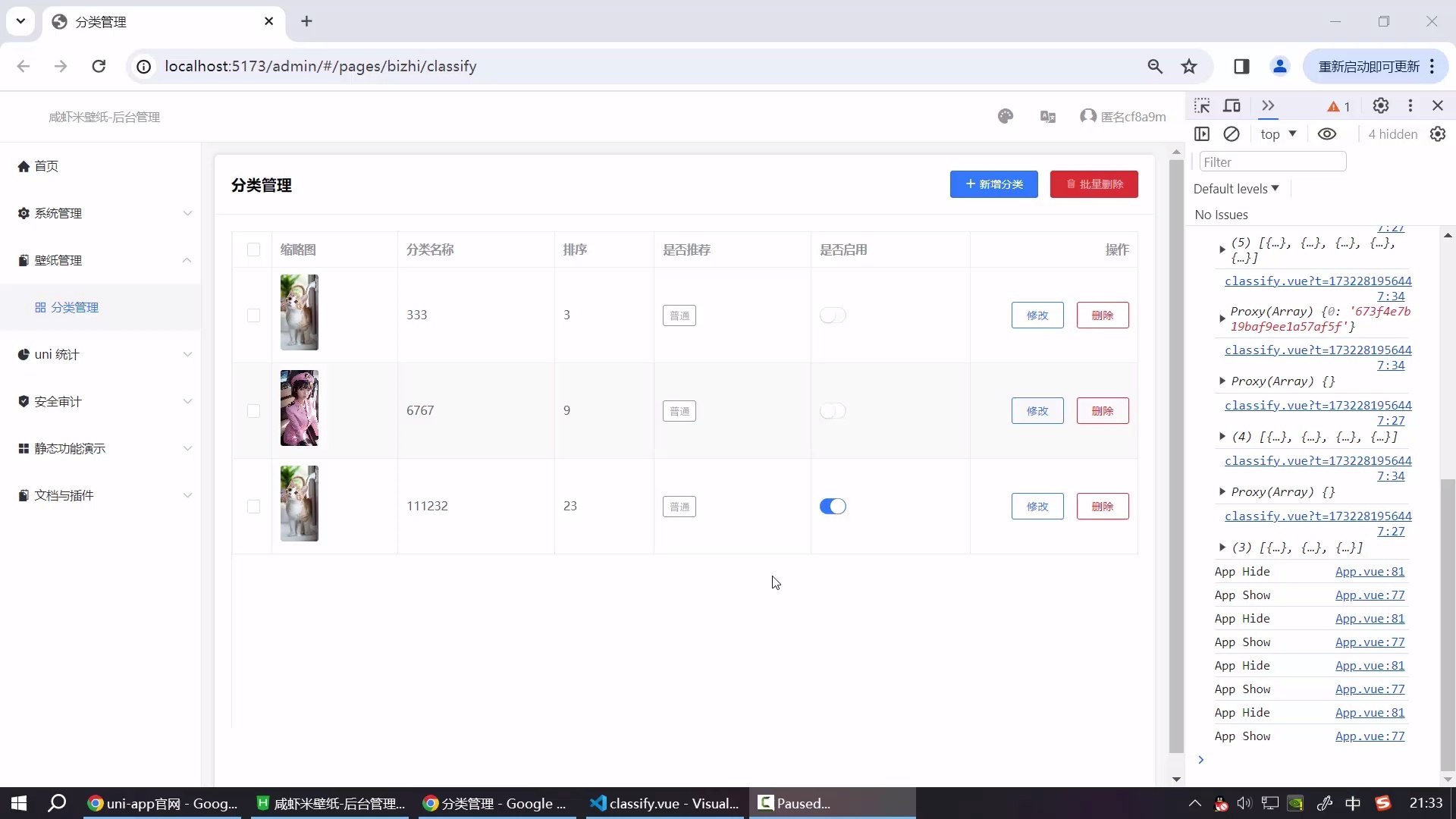Open DevTools settings gear icon

[1381, 106]
